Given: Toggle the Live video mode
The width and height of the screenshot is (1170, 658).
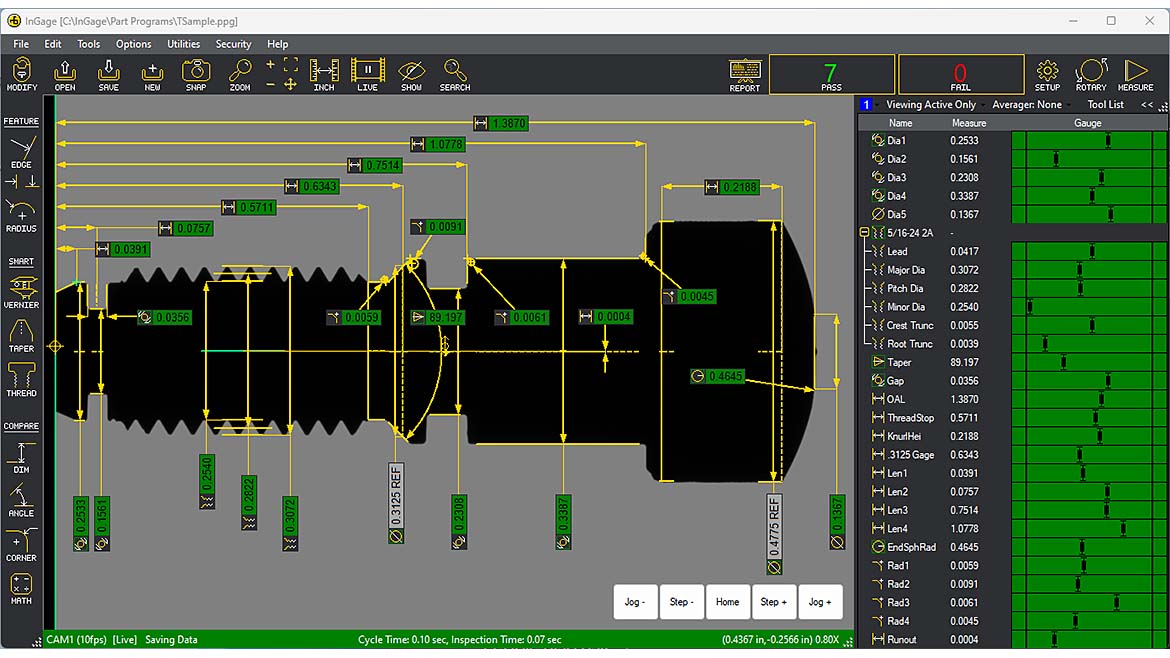Looking at the screenshot, I should pos(367,75).
